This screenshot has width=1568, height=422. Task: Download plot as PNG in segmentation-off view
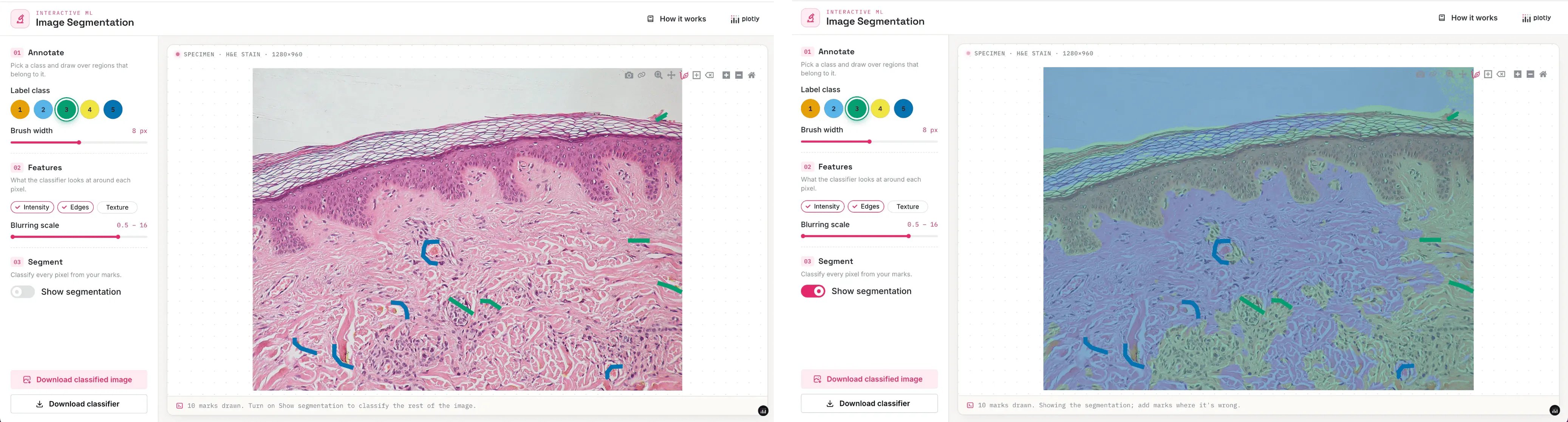click(x=629, y=76)
